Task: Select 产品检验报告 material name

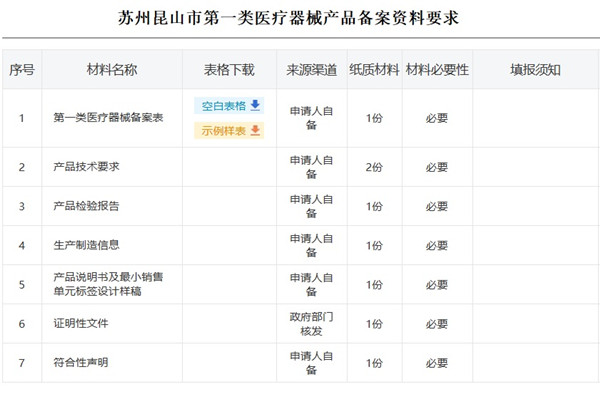Action: point(86,206)
